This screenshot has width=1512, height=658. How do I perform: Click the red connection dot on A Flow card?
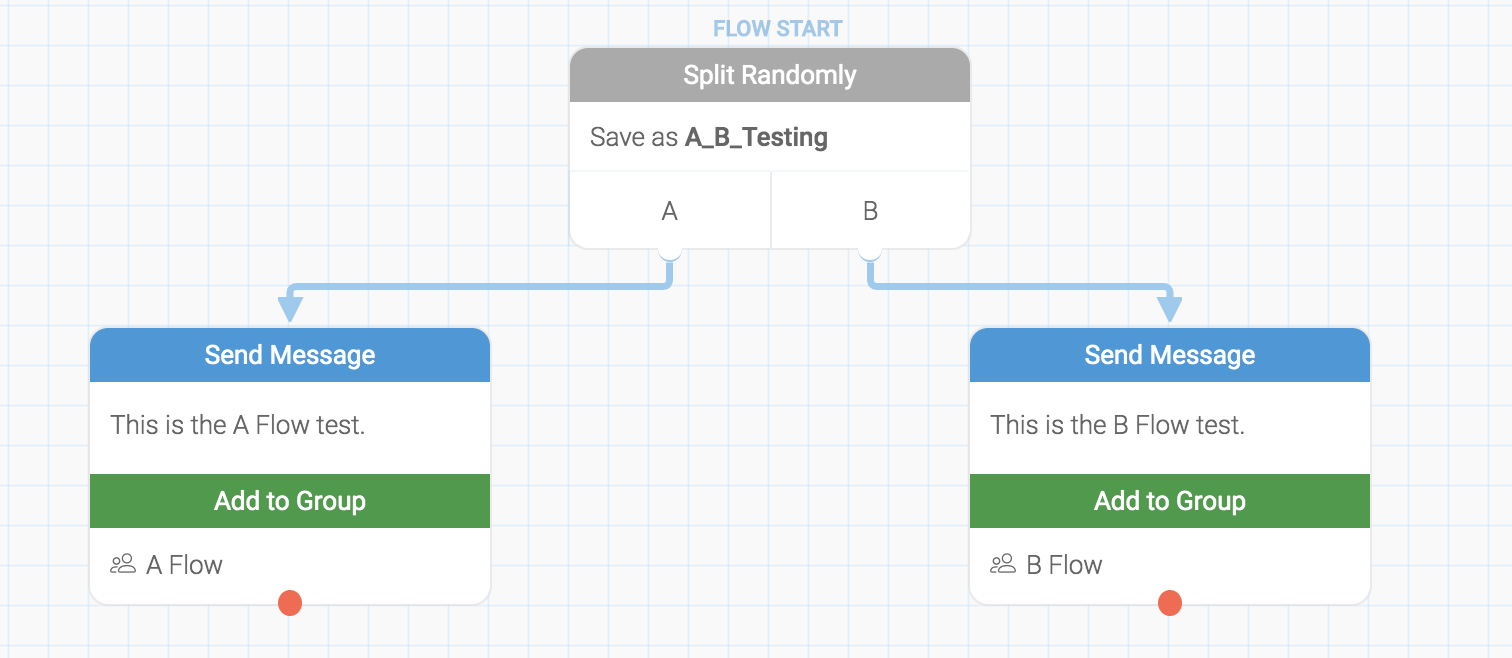[x=289, y=603]
